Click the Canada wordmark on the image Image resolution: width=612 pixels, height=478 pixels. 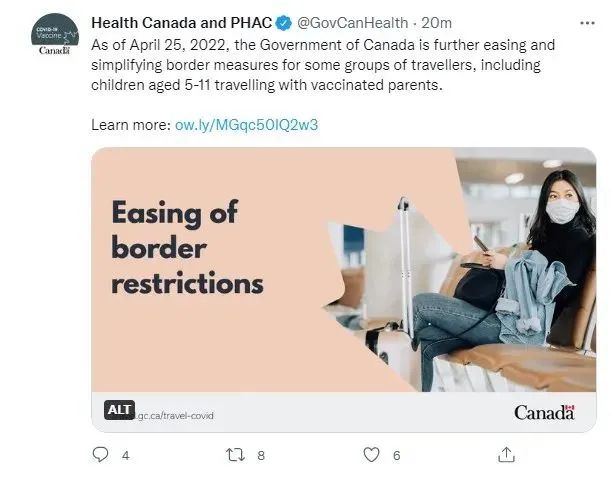click(x=544, y=412)
